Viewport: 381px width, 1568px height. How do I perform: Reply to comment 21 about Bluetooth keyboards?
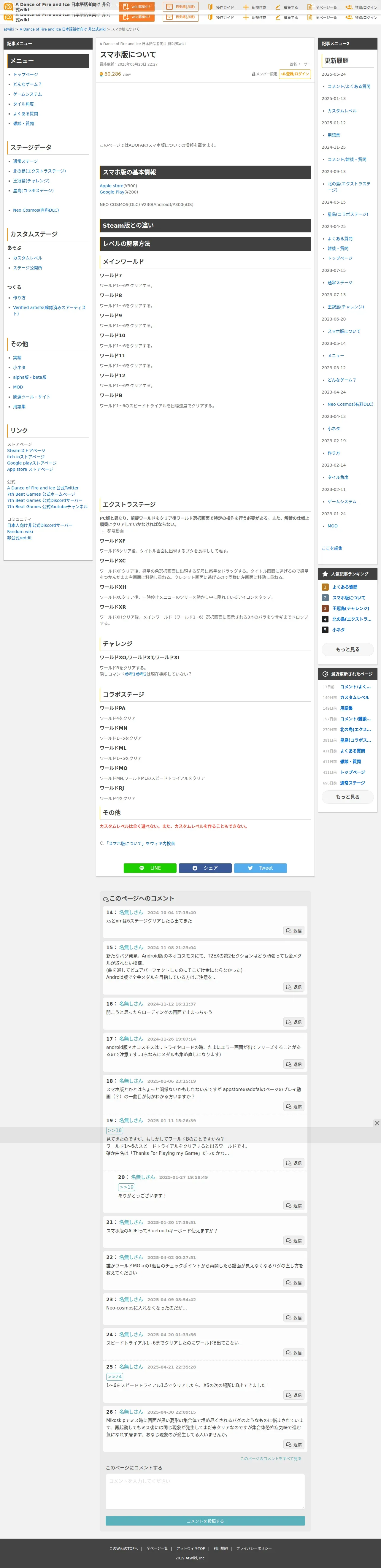[x=293, y=1241]
